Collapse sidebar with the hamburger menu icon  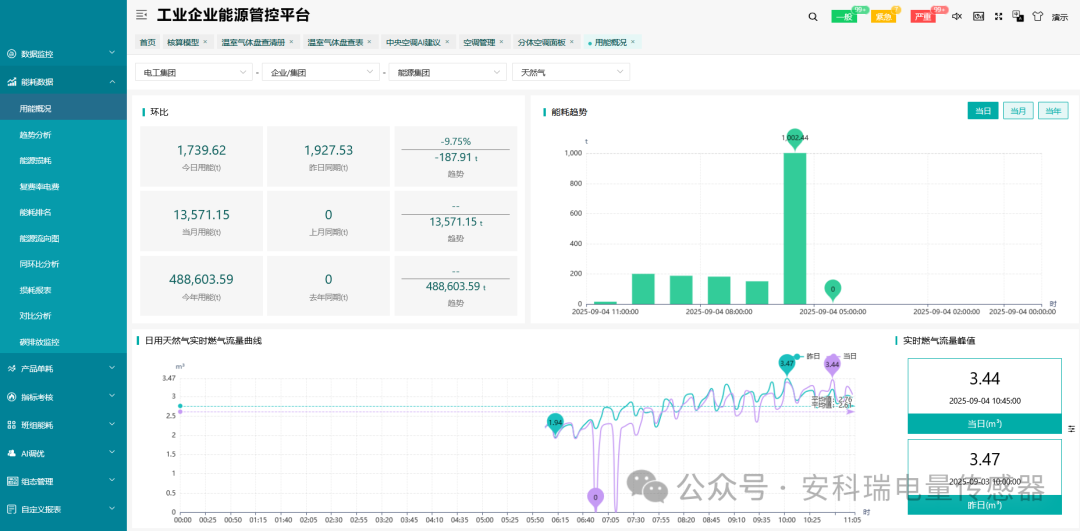tap(141, 15)
